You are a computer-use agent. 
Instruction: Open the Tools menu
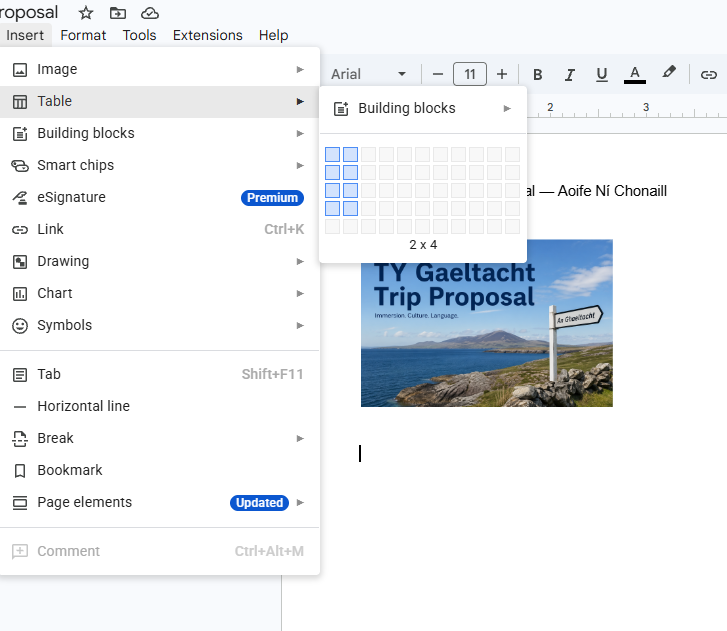pyautogui.click(x=139, y=35)
